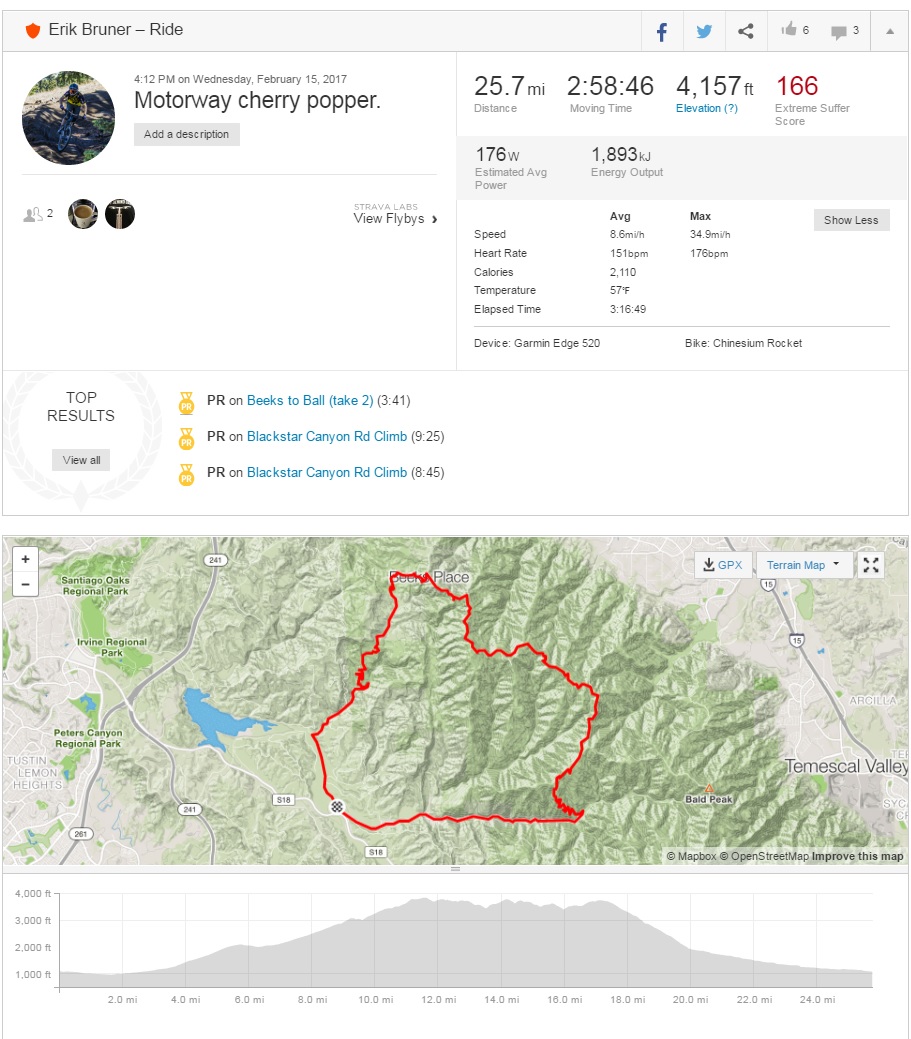Download the GPX file

(x=723, y=565)
